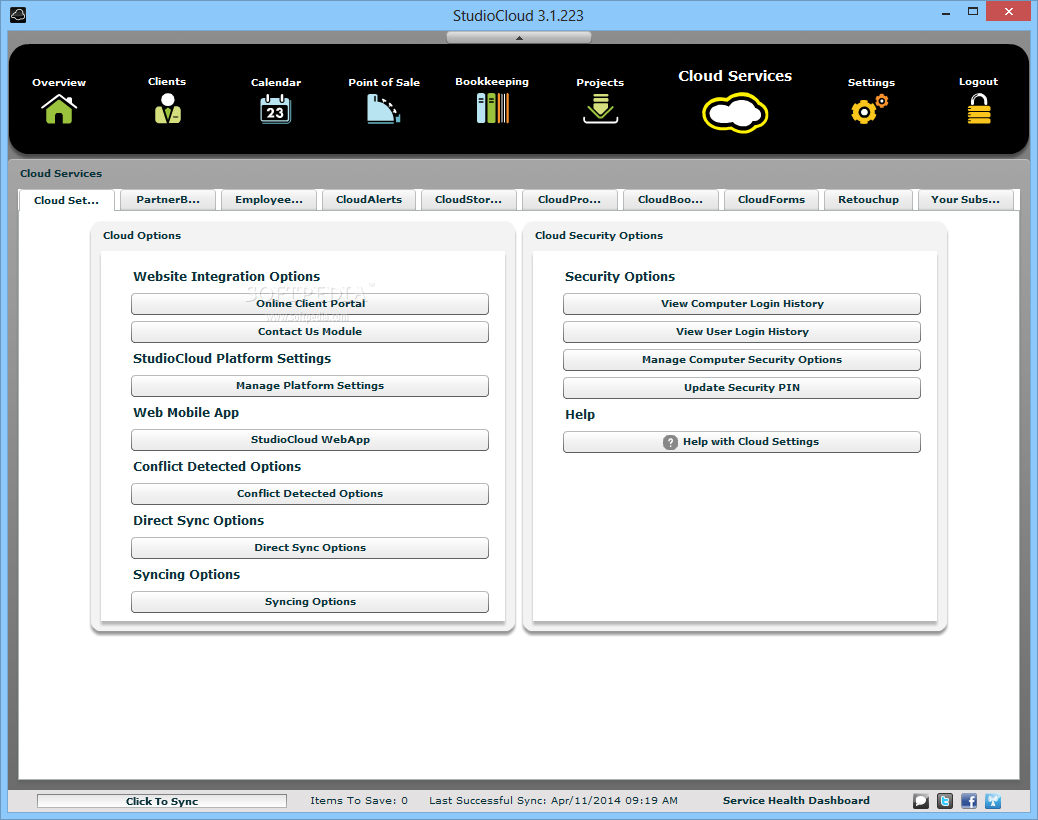This screenshot has width=1038, height=820.
Task: Open the Projects download-tray icon
Action: (600, 109)
